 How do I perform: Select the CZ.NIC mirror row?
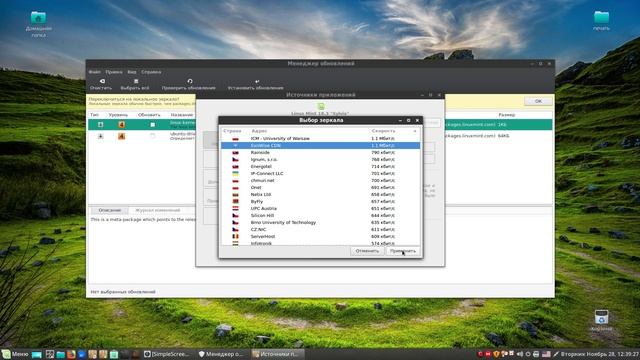pos(320,229)
